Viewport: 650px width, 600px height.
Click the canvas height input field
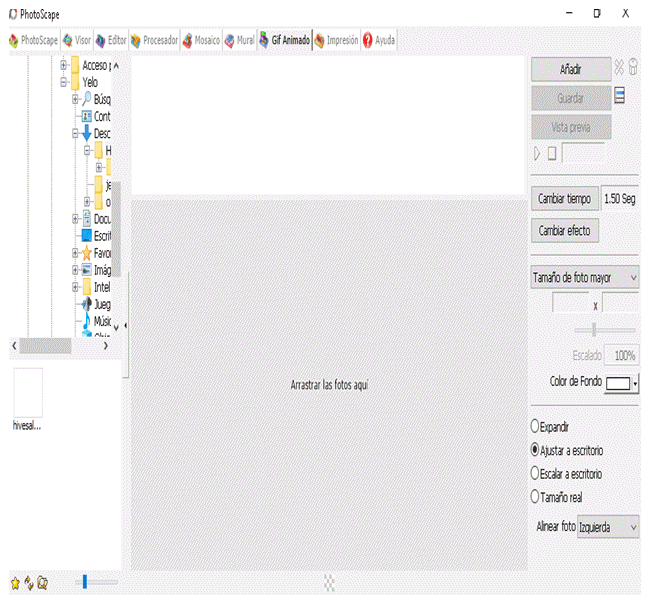[x=620, y=303]
